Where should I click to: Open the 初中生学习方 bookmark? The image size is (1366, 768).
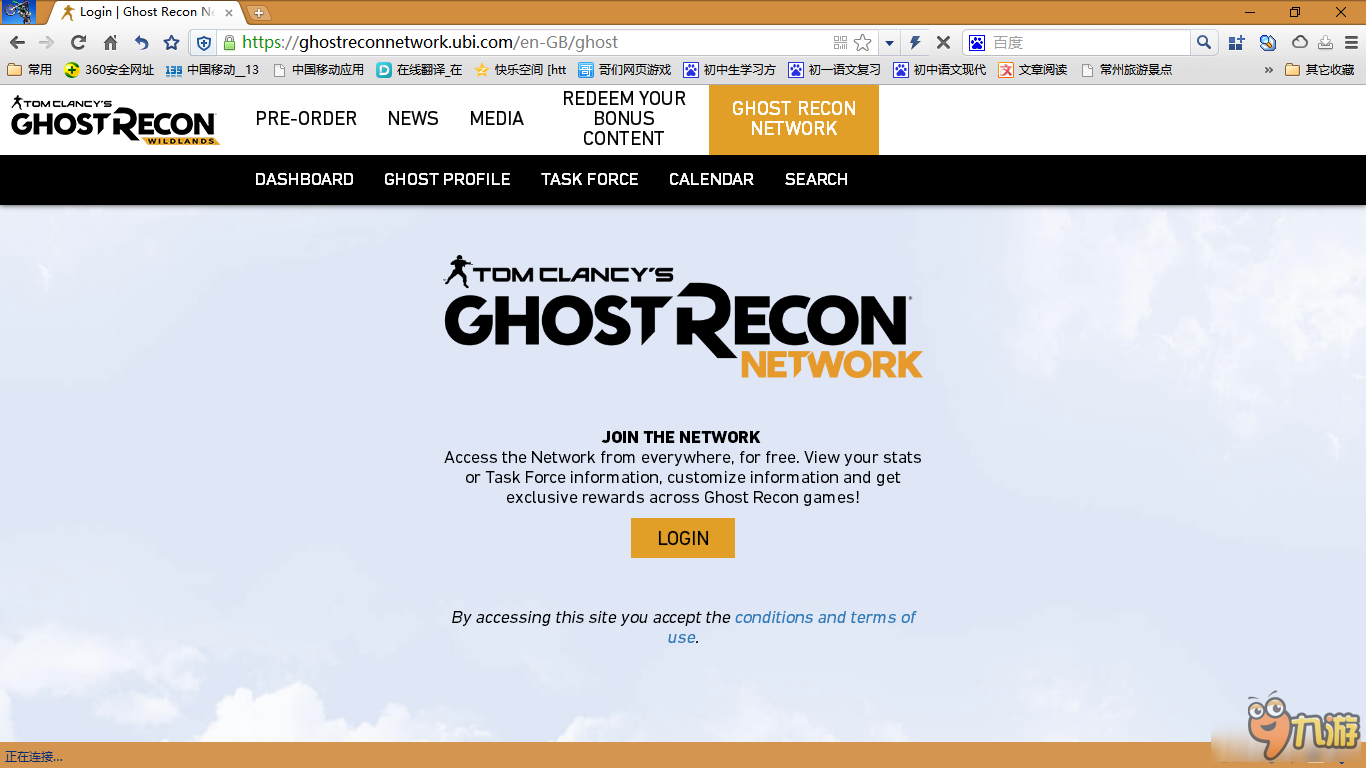point(729,70)
